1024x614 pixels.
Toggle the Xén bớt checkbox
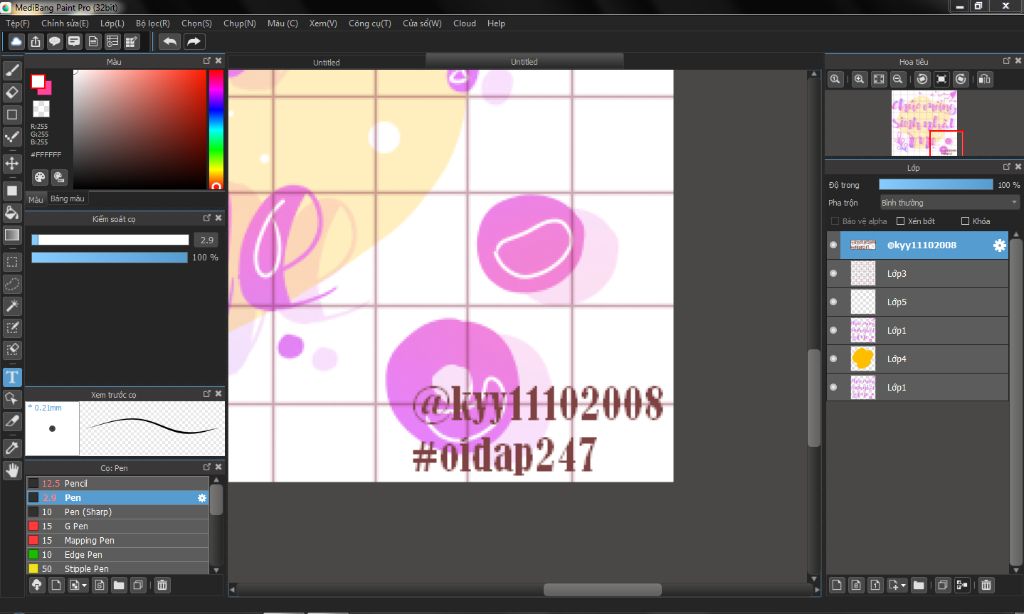click(x=901, y=221)
